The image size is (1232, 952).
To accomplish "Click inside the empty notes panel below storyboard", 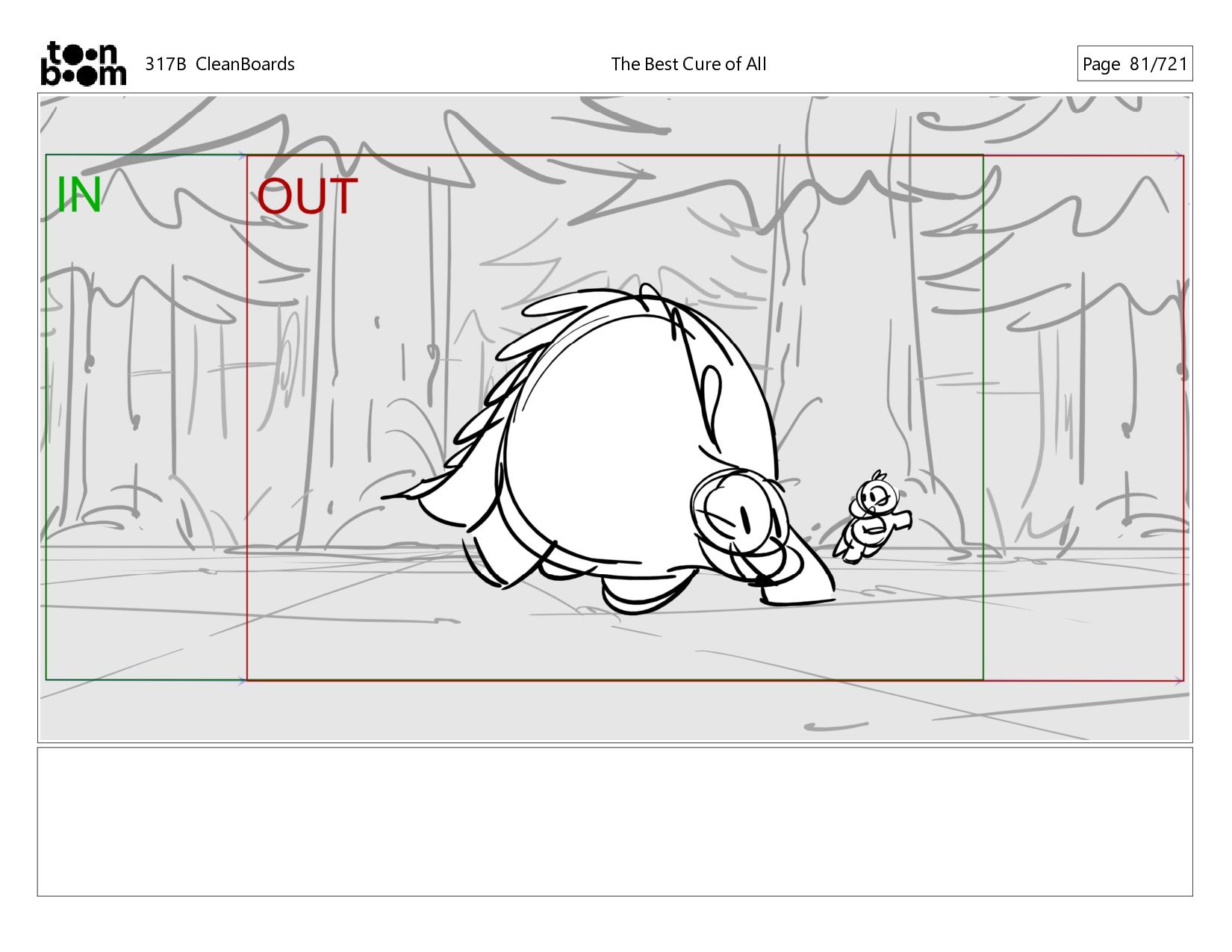I will pyautogui.click(x=615, y=821).
